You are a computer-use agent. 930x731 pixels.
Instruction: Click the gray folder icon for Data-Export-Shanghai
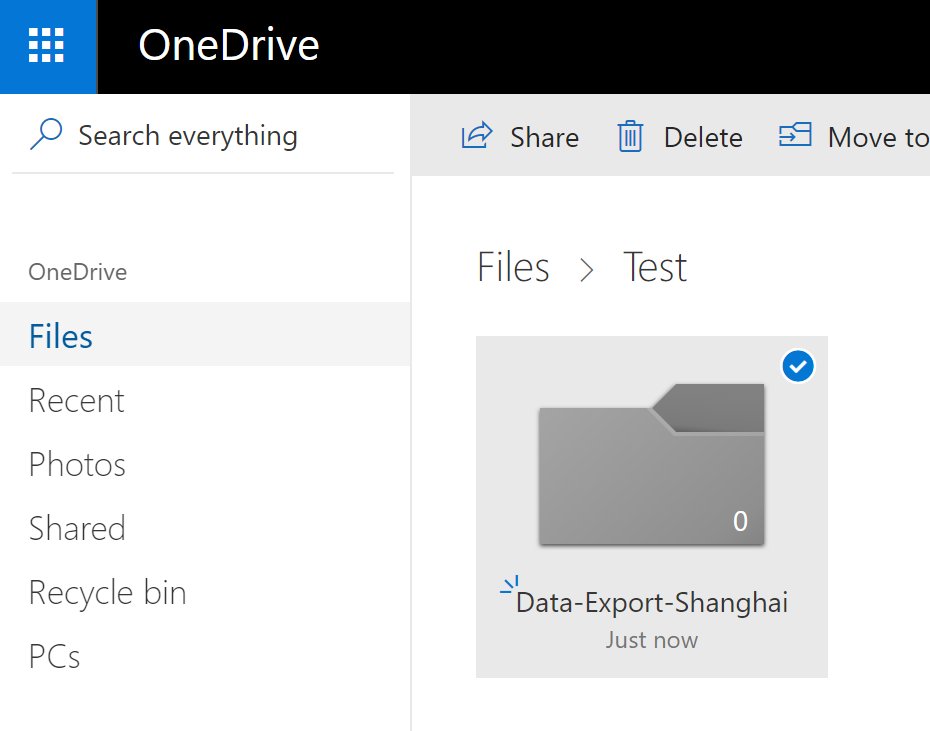pos(651,465)
